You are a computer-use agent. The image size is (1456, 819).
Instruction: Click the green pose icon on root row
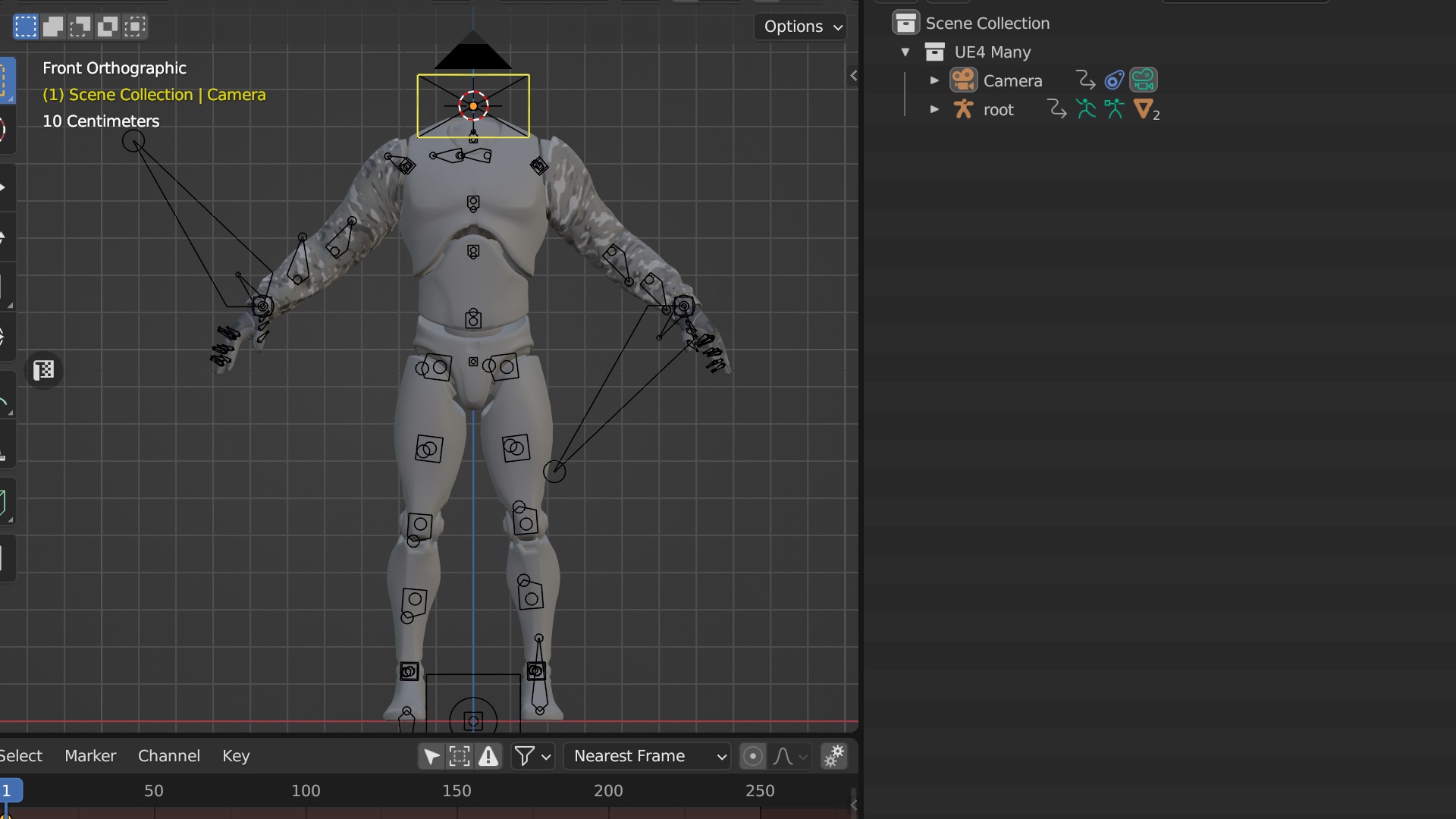click(x=1086, y=109)
